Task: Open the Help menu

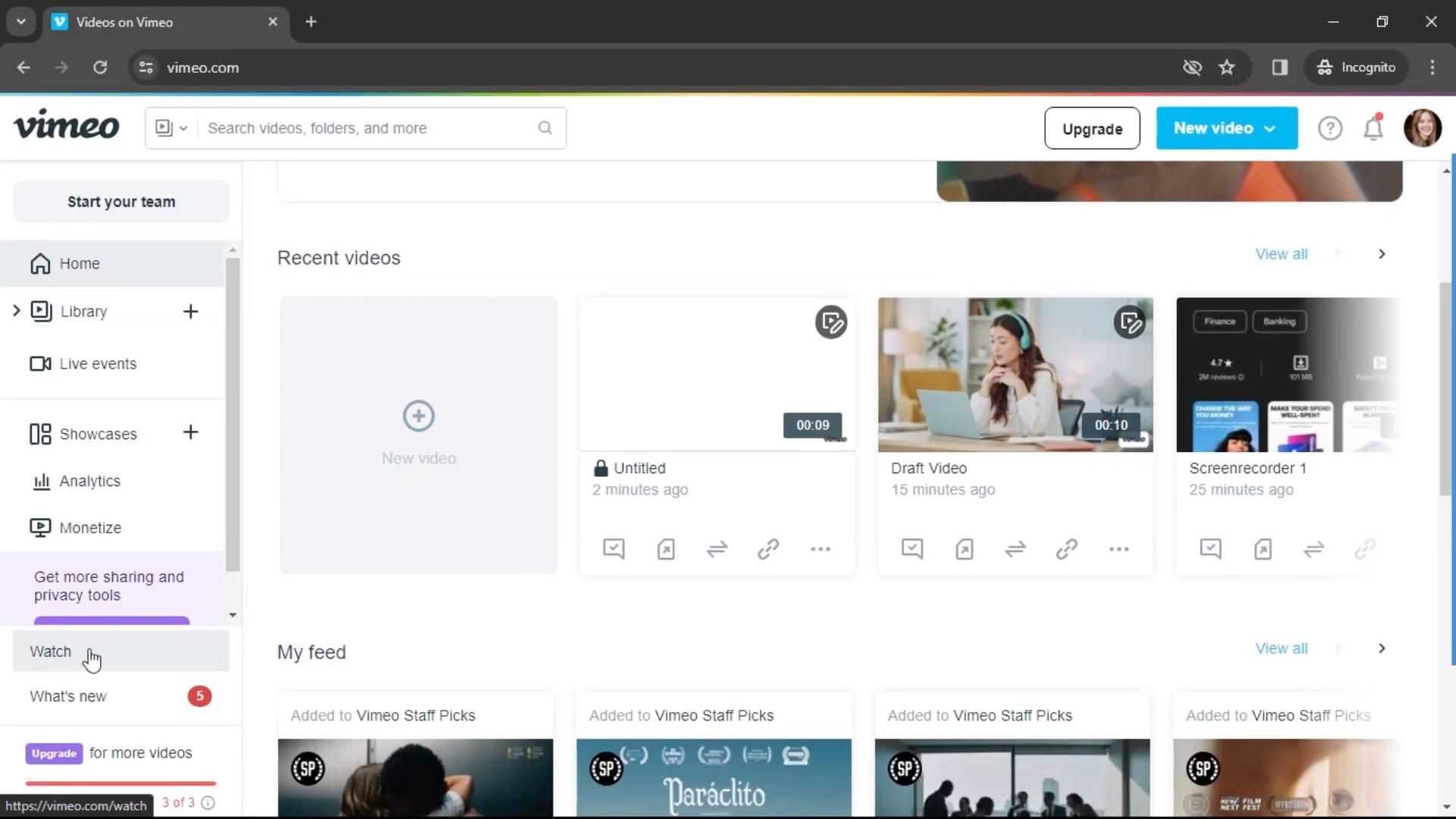Action: point(1330,128)
